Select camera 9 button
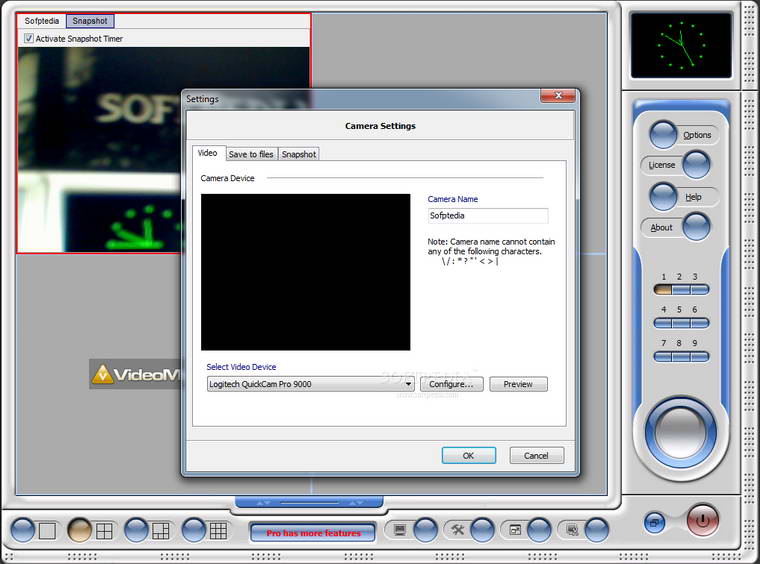Screen dimensions: 760x564 tap(699, 357)
